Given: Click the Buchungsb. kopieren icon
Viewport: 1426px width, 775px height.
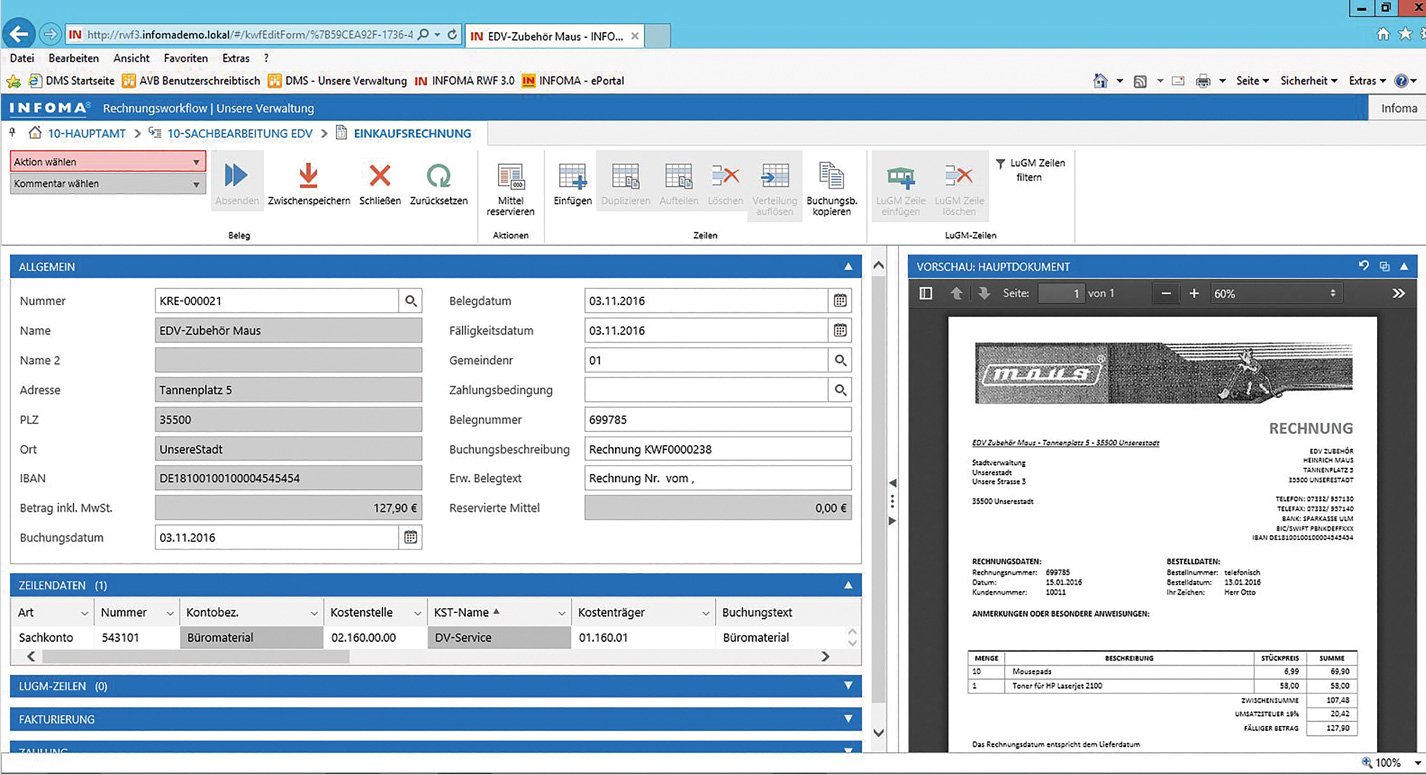Looking at the screenshot, I should click(831, 177).
